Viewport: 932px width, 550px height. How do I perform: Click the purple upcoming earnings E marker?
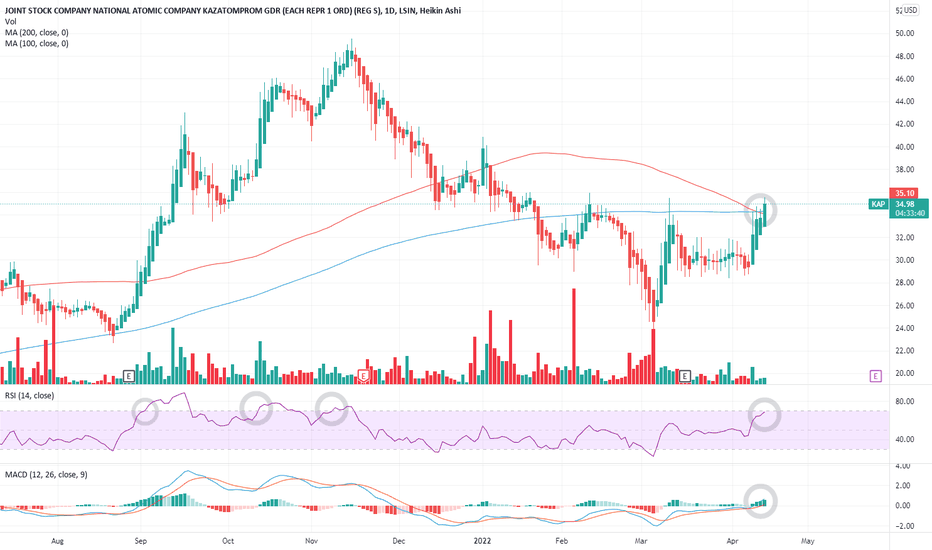(x=875, y=375)
